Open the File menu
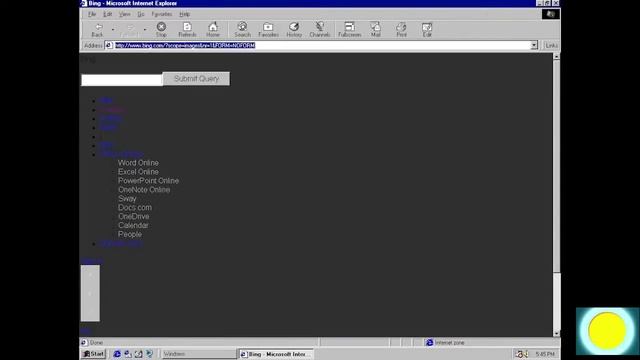This screenshot has width=640, height=360. [92, 14]
